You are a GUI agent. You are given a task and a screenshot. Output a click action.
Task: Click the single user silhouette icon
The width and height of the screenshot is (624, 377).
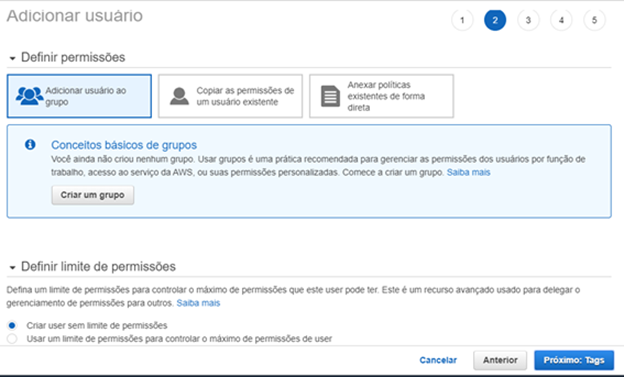point(179,96)
